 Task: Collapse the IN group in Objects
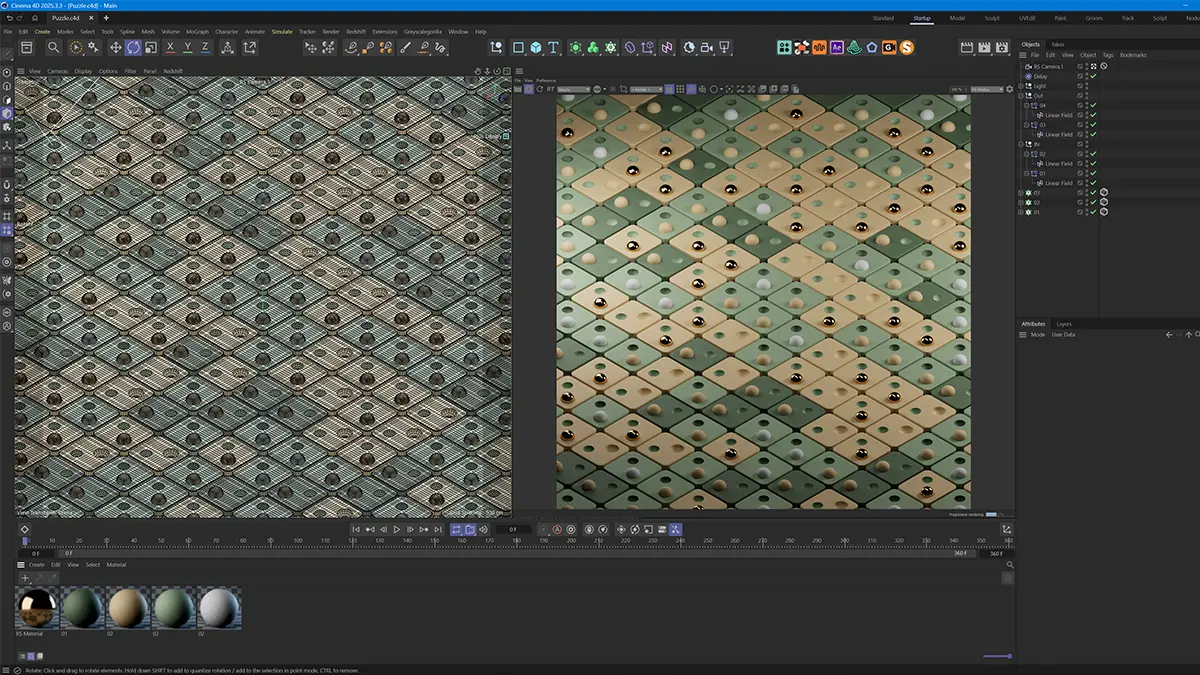pyautogui.click(x=1021, y=144)
